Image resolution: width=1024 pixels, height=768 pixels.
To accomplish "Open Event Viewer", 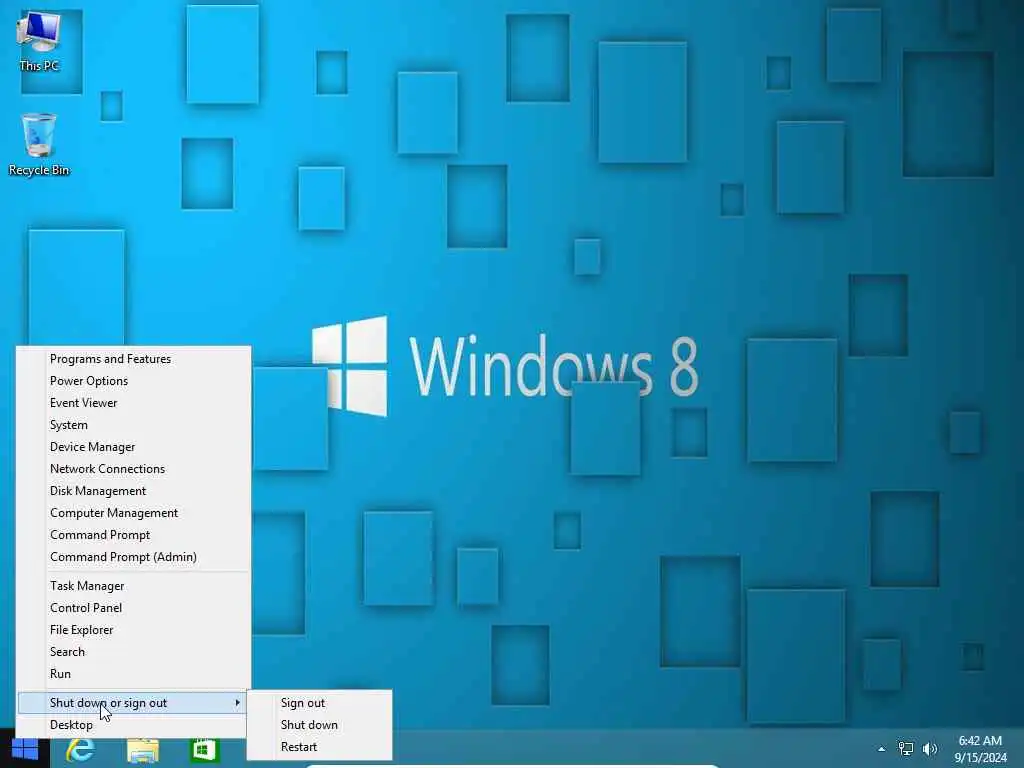I will 133,403.
